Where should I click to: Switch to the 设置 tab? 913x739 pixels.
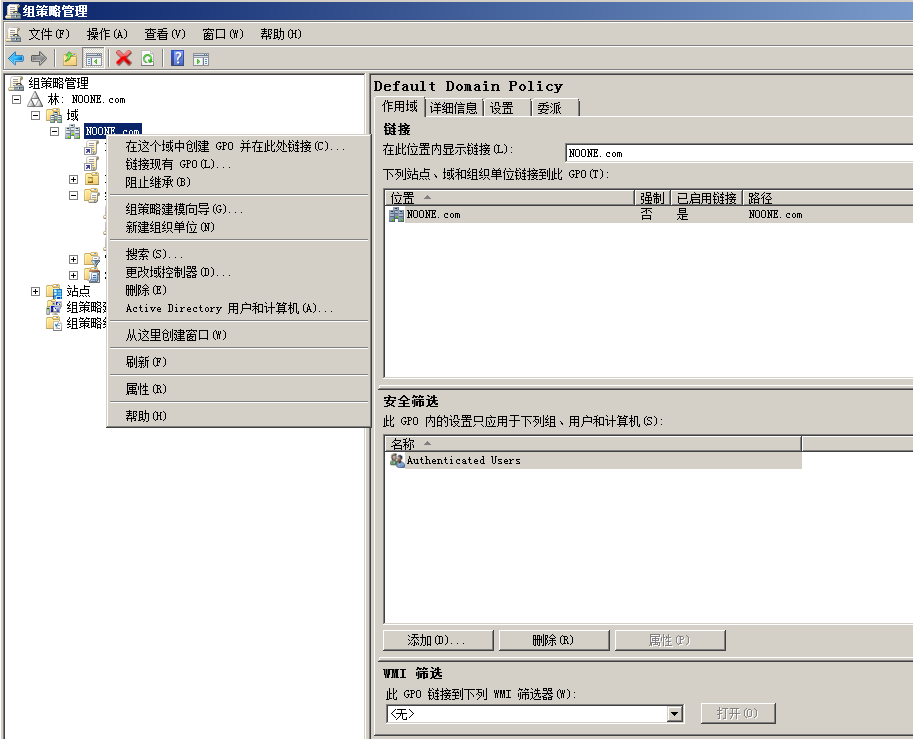click(507, 108)
